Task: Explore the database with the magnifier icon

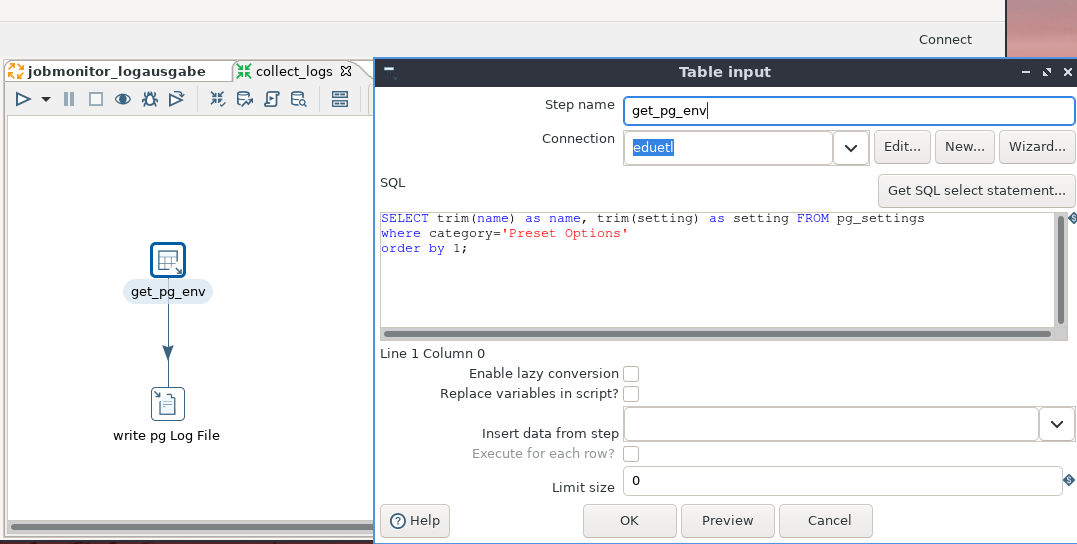Action: [x=299, y=100]
